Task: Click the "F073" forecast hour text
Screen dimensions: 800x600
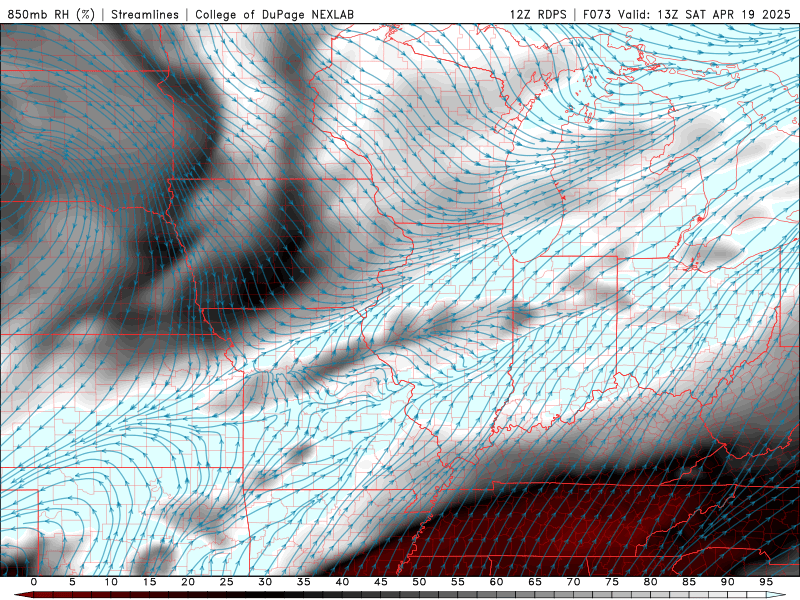Action: [596, 14]
